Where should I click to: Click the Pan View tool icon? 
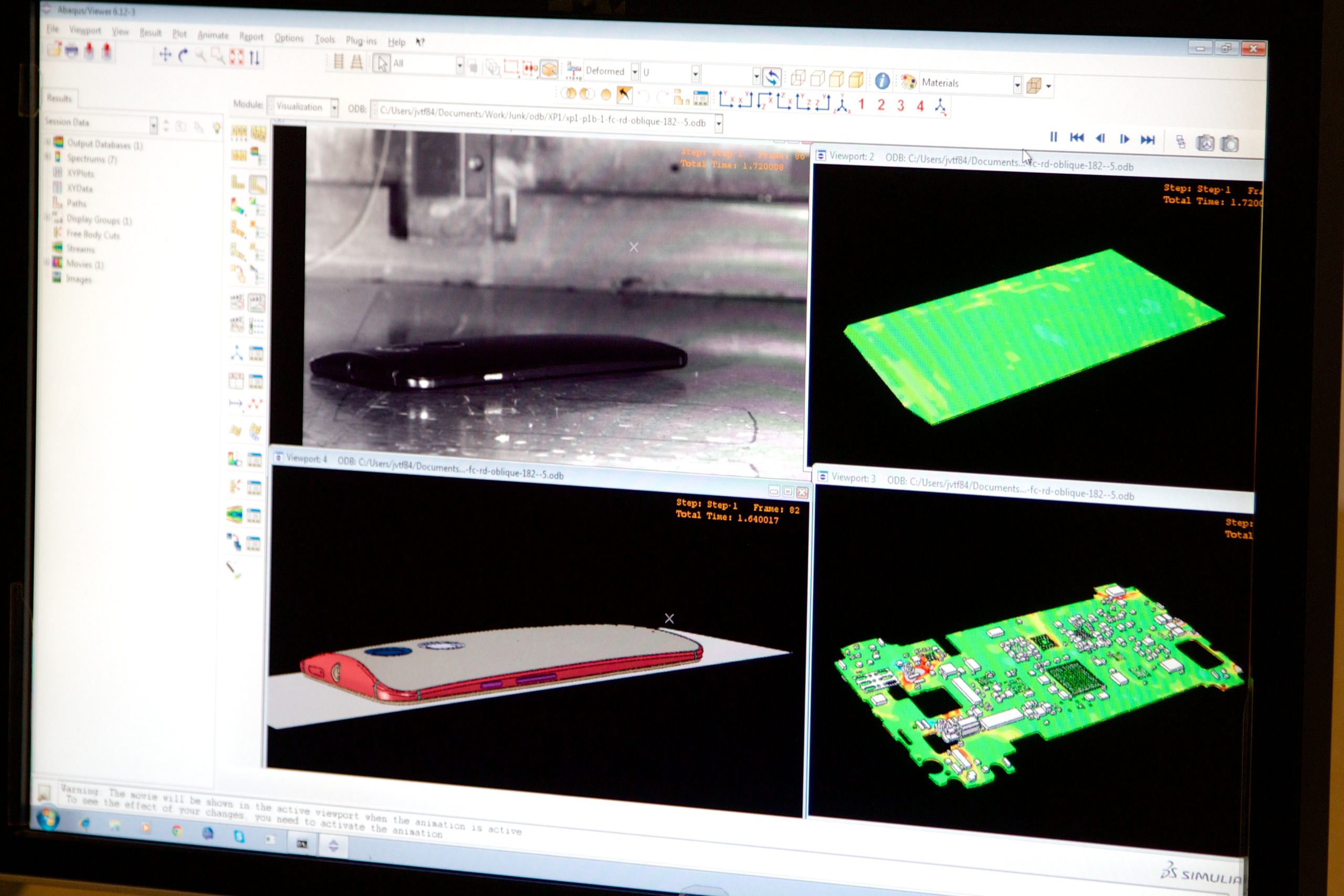165,55
